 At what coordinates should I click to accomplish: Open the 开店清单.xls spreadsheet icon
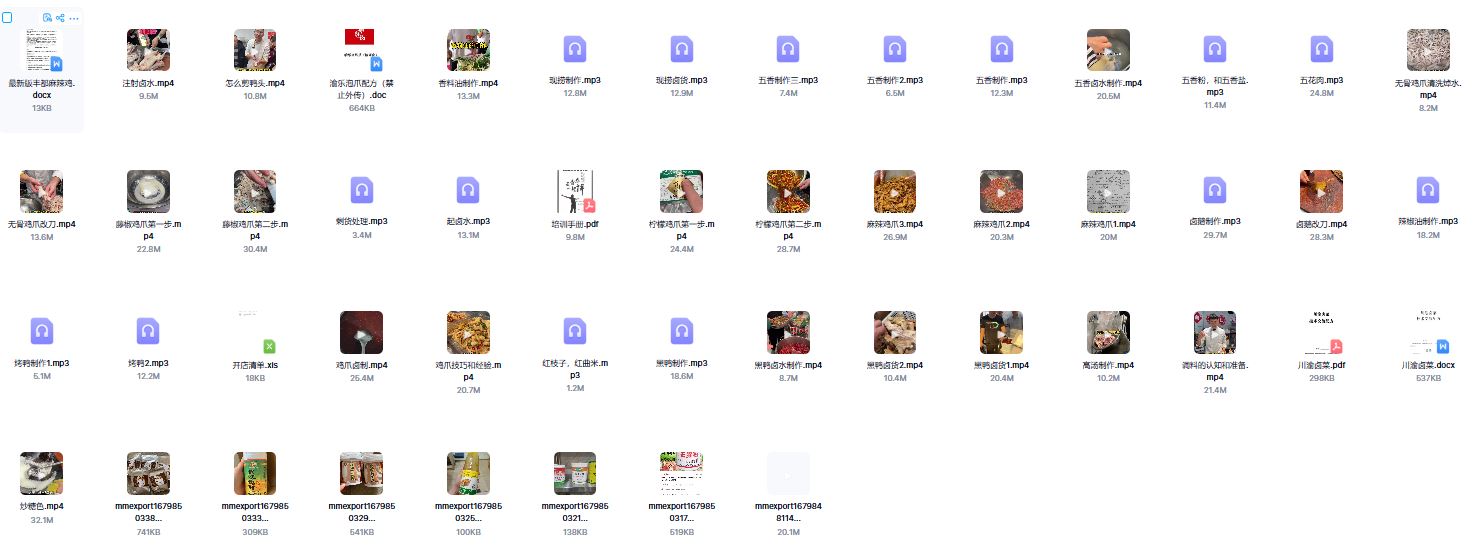[x=255, y=332]
